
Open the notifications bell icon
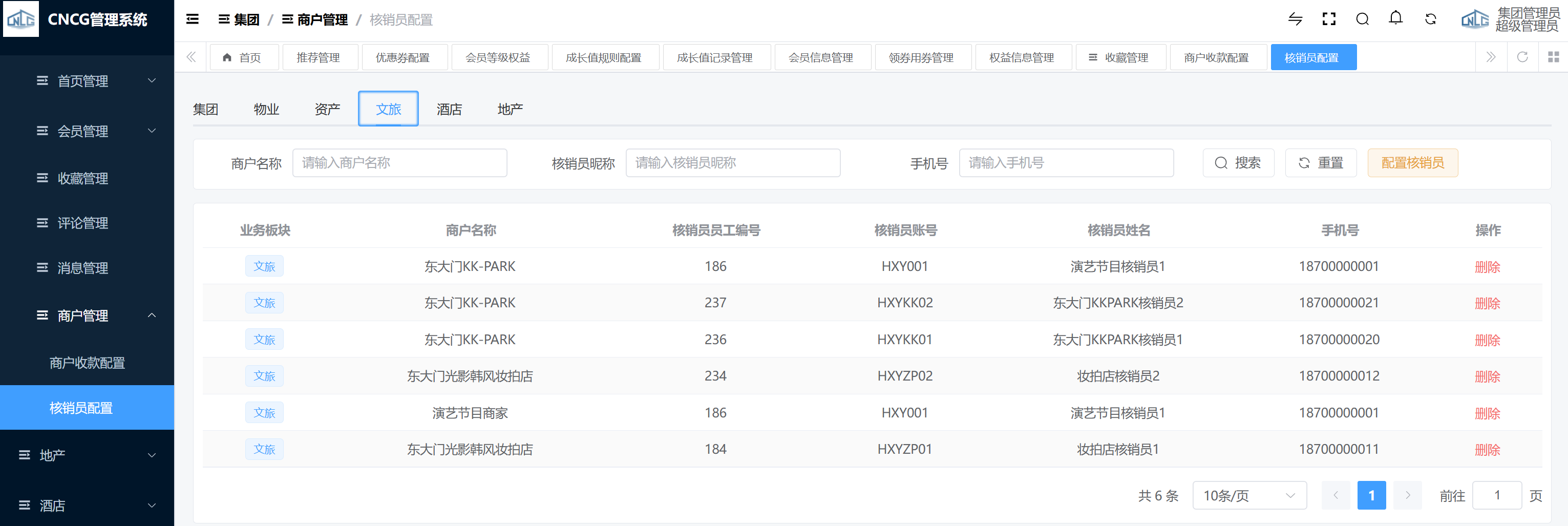tap(1396, 19)
